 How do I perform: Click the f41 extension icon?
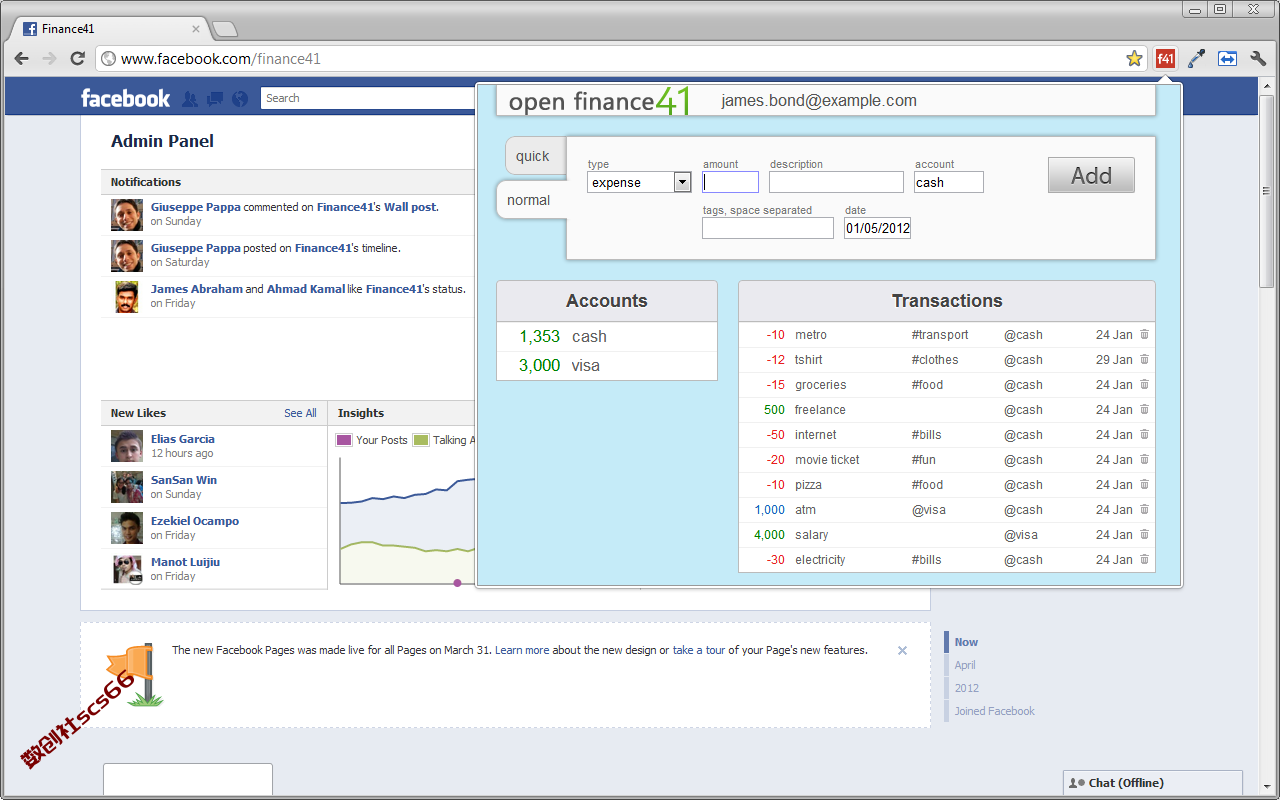(x=1165, y=59)
